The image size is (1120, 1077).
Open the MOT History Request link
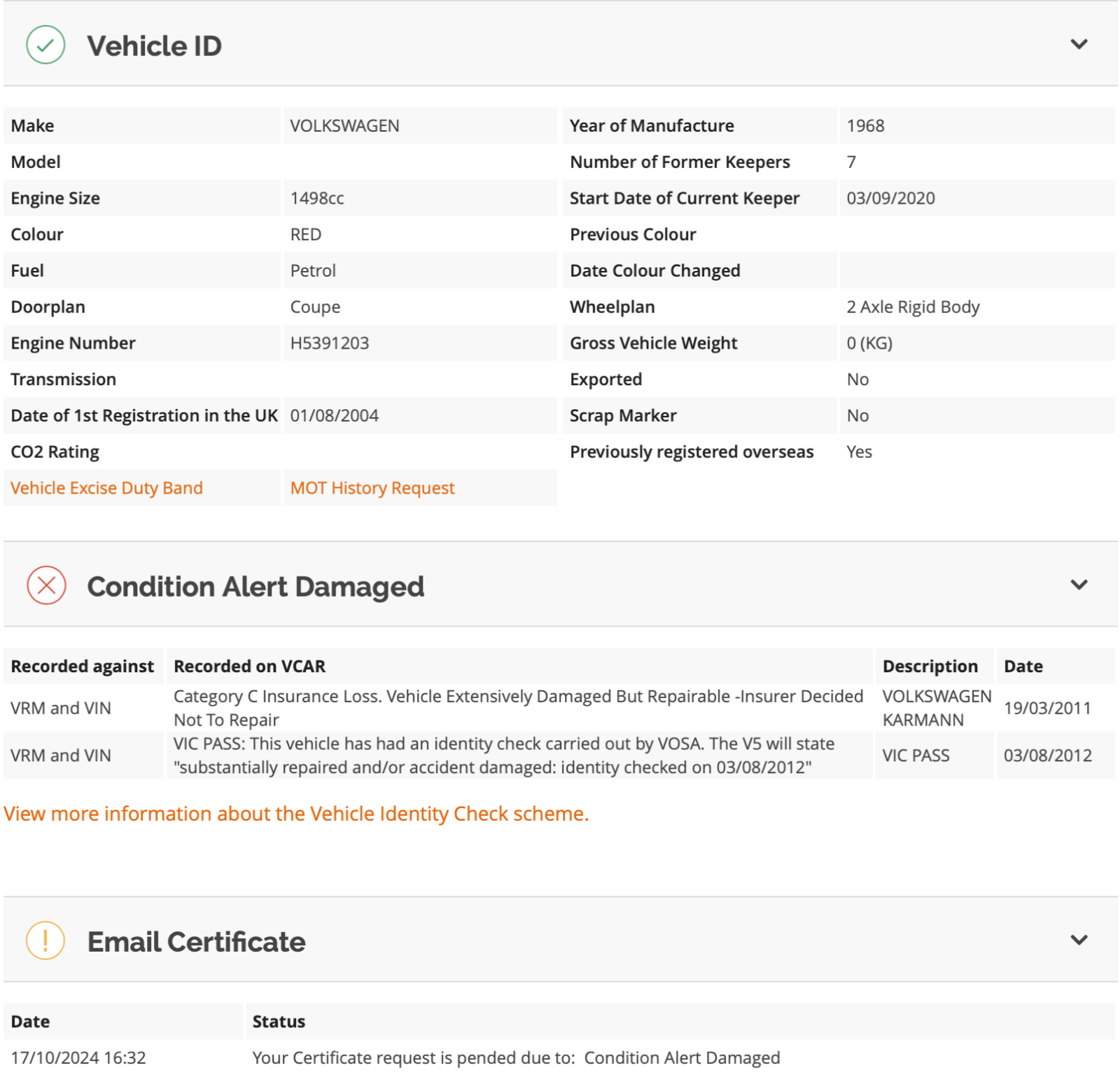tap(372, 488)
